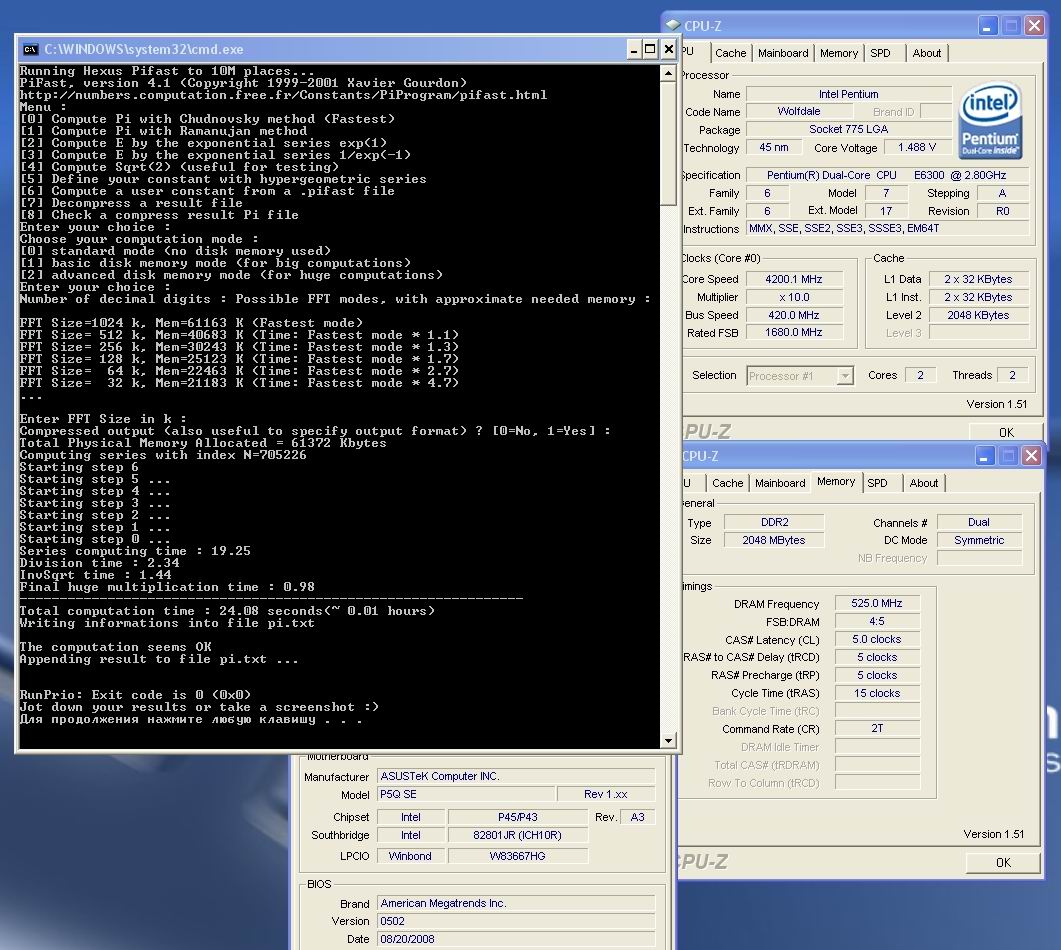Viewport: 1061px width, 950px height.
Task: Click the DC Mode value Symmetric
Action: point(979,540)
